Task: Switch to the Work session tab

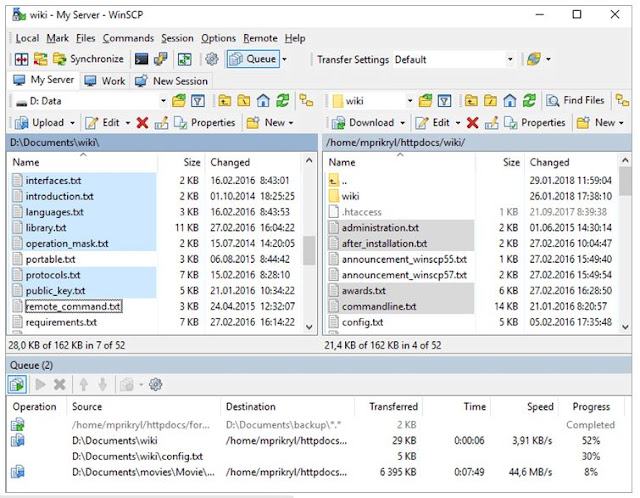Action: coord(105,81)
